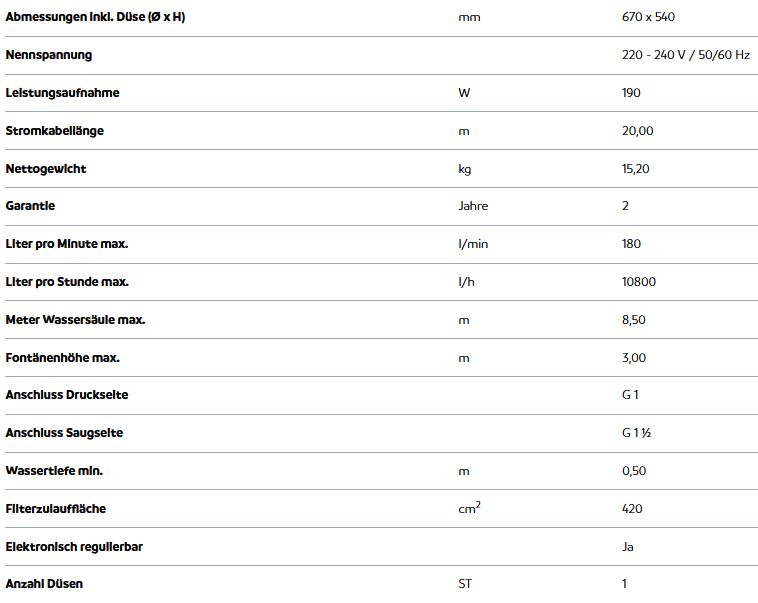Screen dimensions: 758x603
Task: Click the Liter pro Minute max. label
Action: (x=67, y=244)
